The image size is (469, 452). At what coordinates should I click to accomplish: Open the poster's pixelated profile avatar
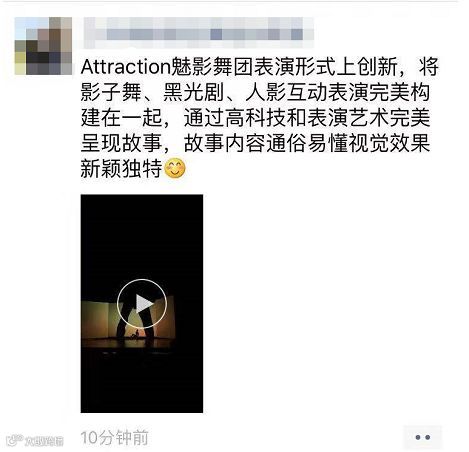(x=43, y=46)
